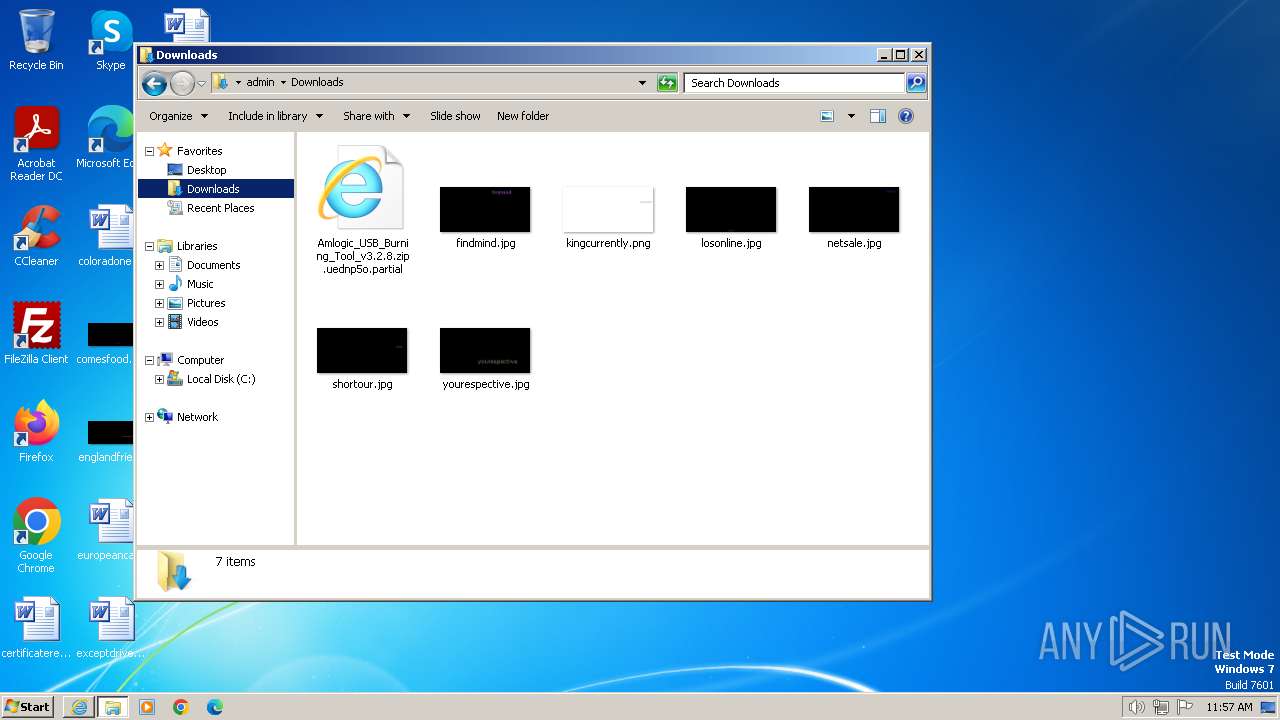Select the Google Chrome desktop icon
The width and height of the screenshot is (1280, 720).
coord(36,535)
